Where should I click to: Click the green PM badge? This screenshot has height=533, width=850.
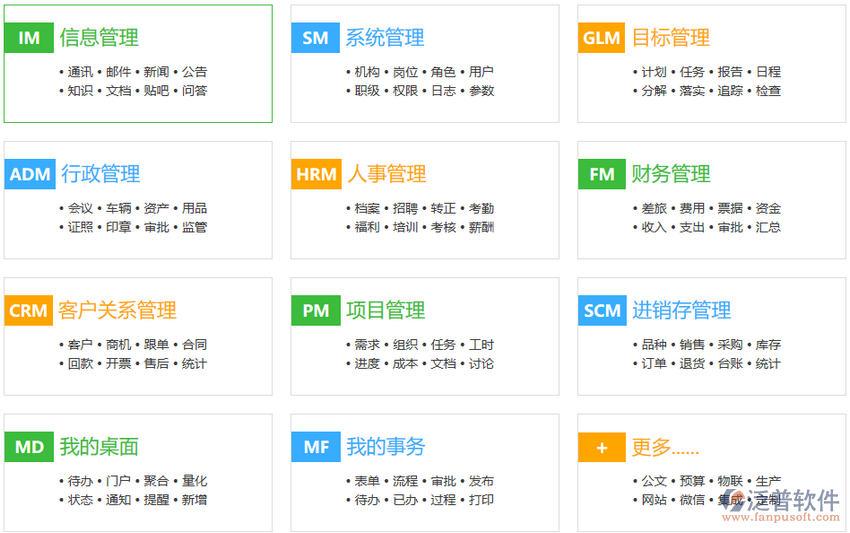coord(315,311)
